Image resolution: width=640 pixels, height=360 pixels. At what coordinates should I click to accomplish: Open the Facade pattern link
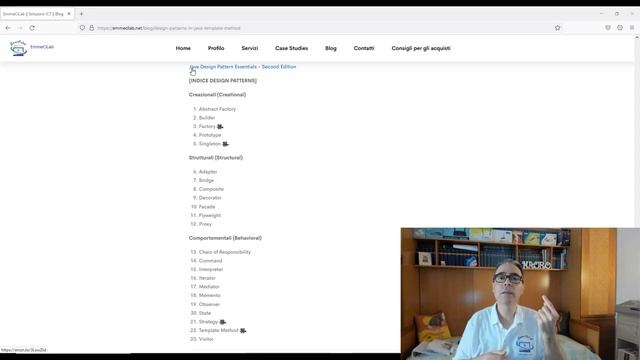tap(207, 207)
